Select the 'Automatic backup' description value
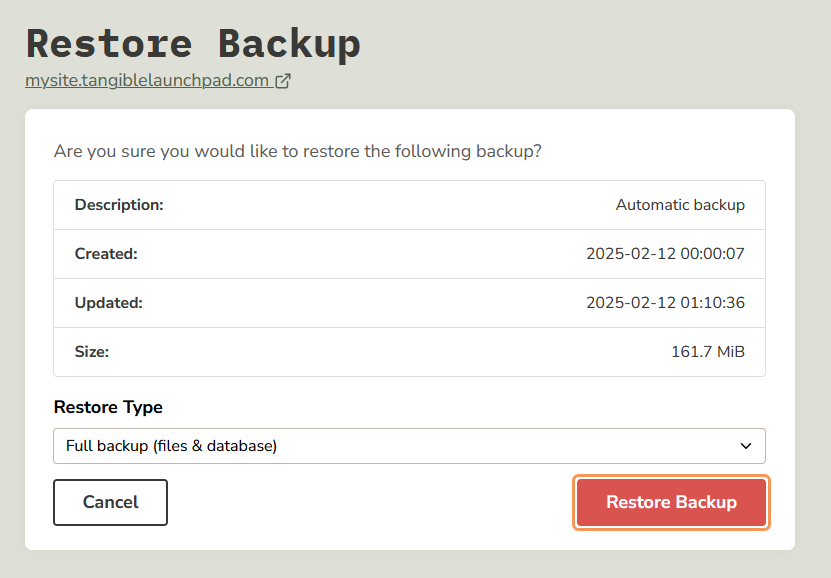831x578 pixels. pos(680,205)
